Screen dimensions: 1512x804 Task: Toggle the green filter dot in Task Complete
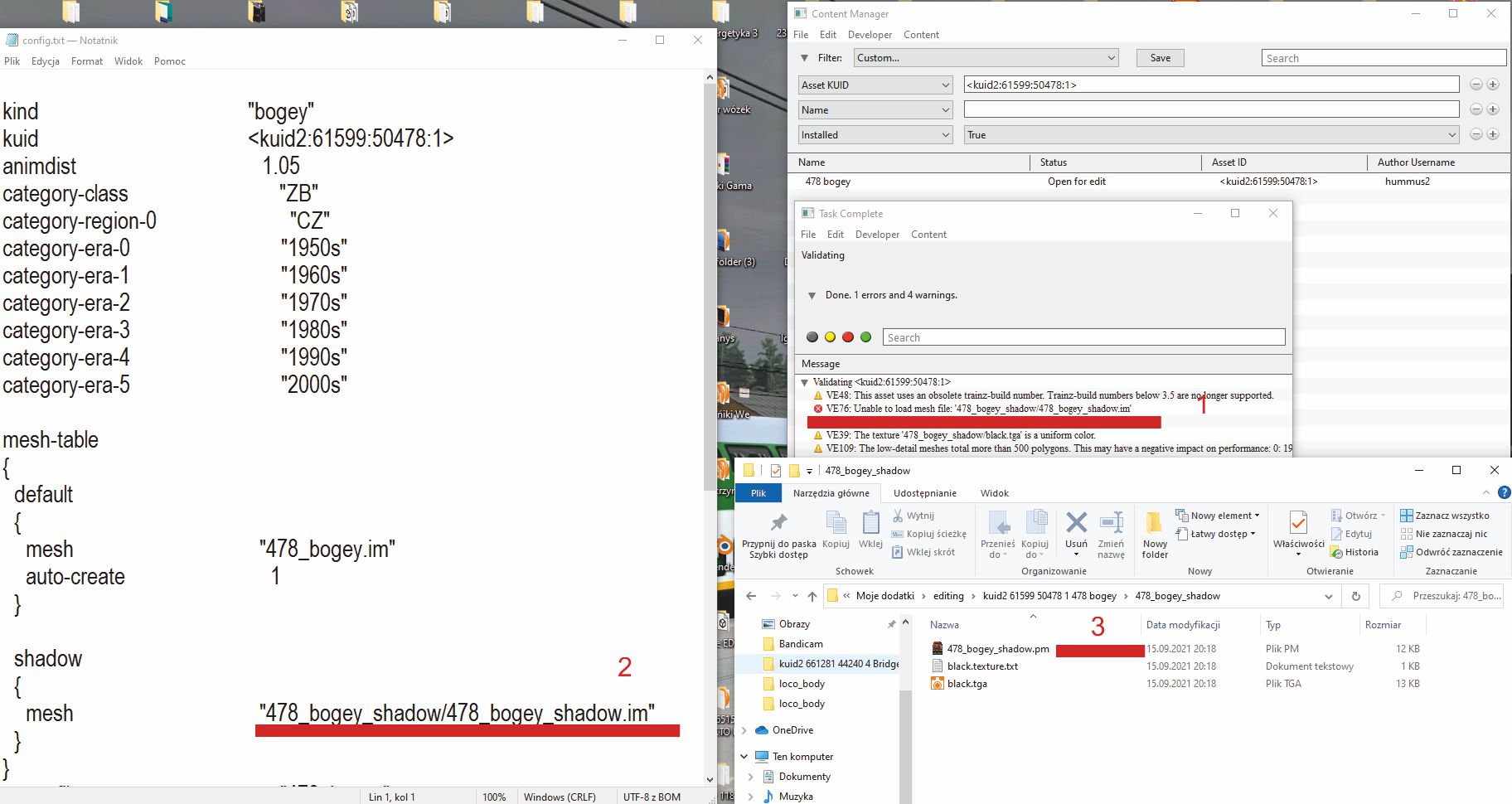tap(865, 337)
